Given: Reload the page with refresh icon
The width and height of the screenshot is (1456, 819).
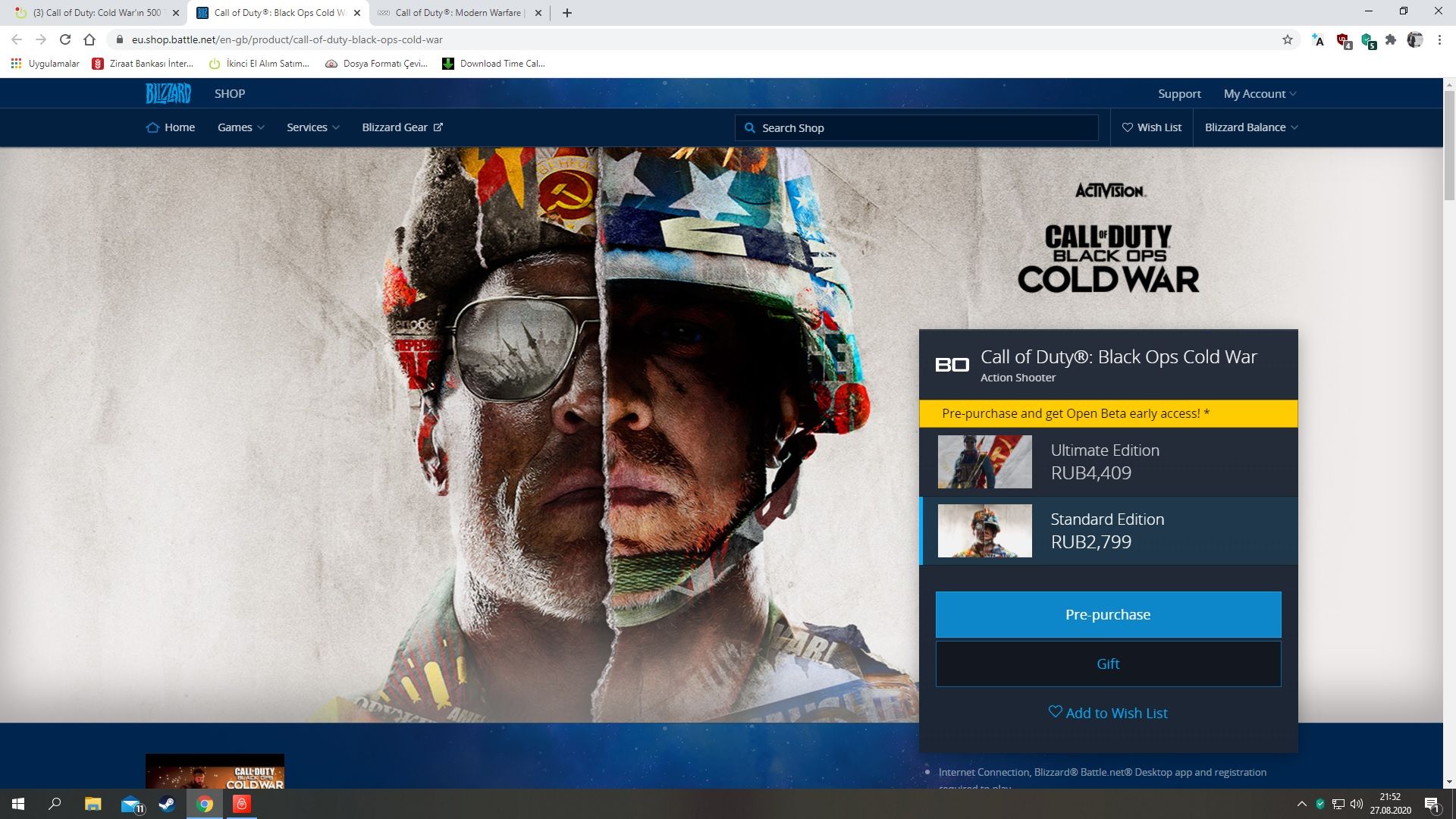Looking at the screenshot, I should point(65,39).
